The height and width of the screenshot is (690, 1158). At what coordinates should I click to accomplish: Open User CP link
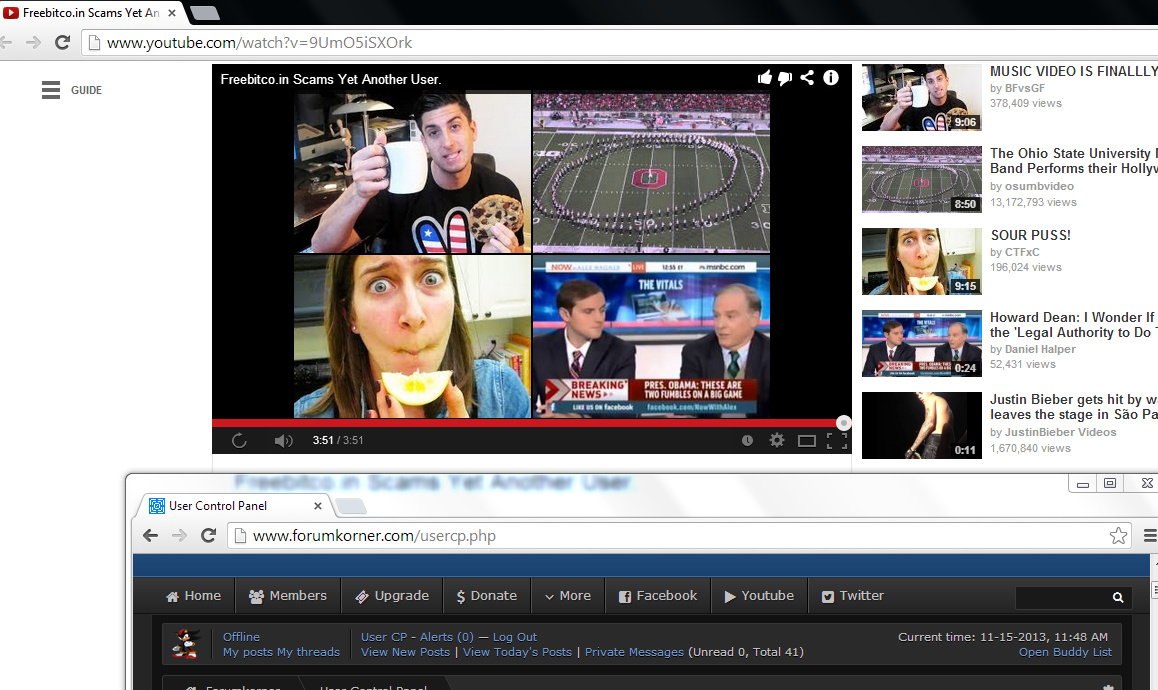384,637
